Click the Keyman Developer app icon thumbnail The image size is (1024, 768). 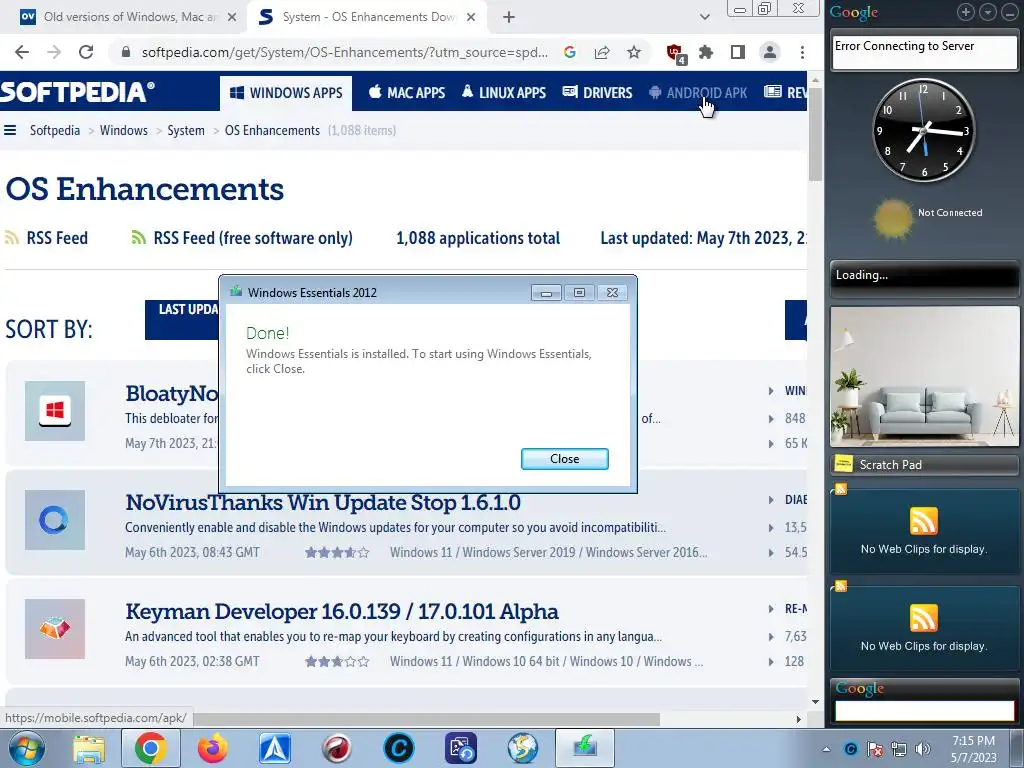coord(55,629)
